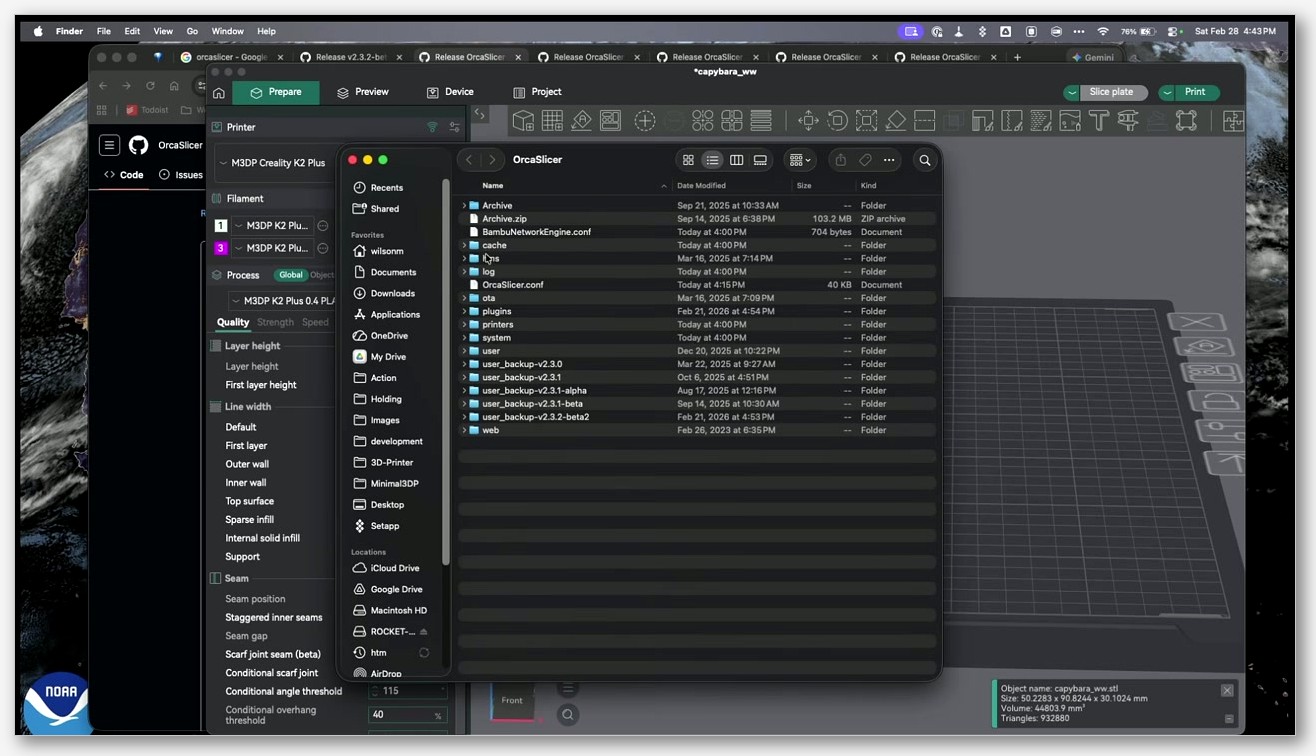Image resolution: width=1316 pixels, height=756 pixels.
Task: Go back in Finder with the left chevron
Action: (x=469, y=160)
